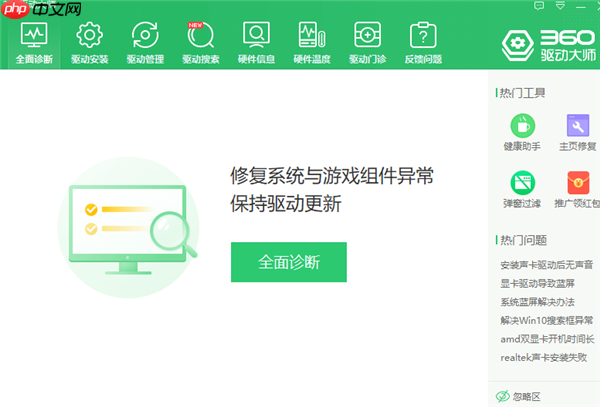The width and height of the screenshot is (600, 407).
Task: Open the 解决Win10搜索框异常 link
Action: coord(546,320)
